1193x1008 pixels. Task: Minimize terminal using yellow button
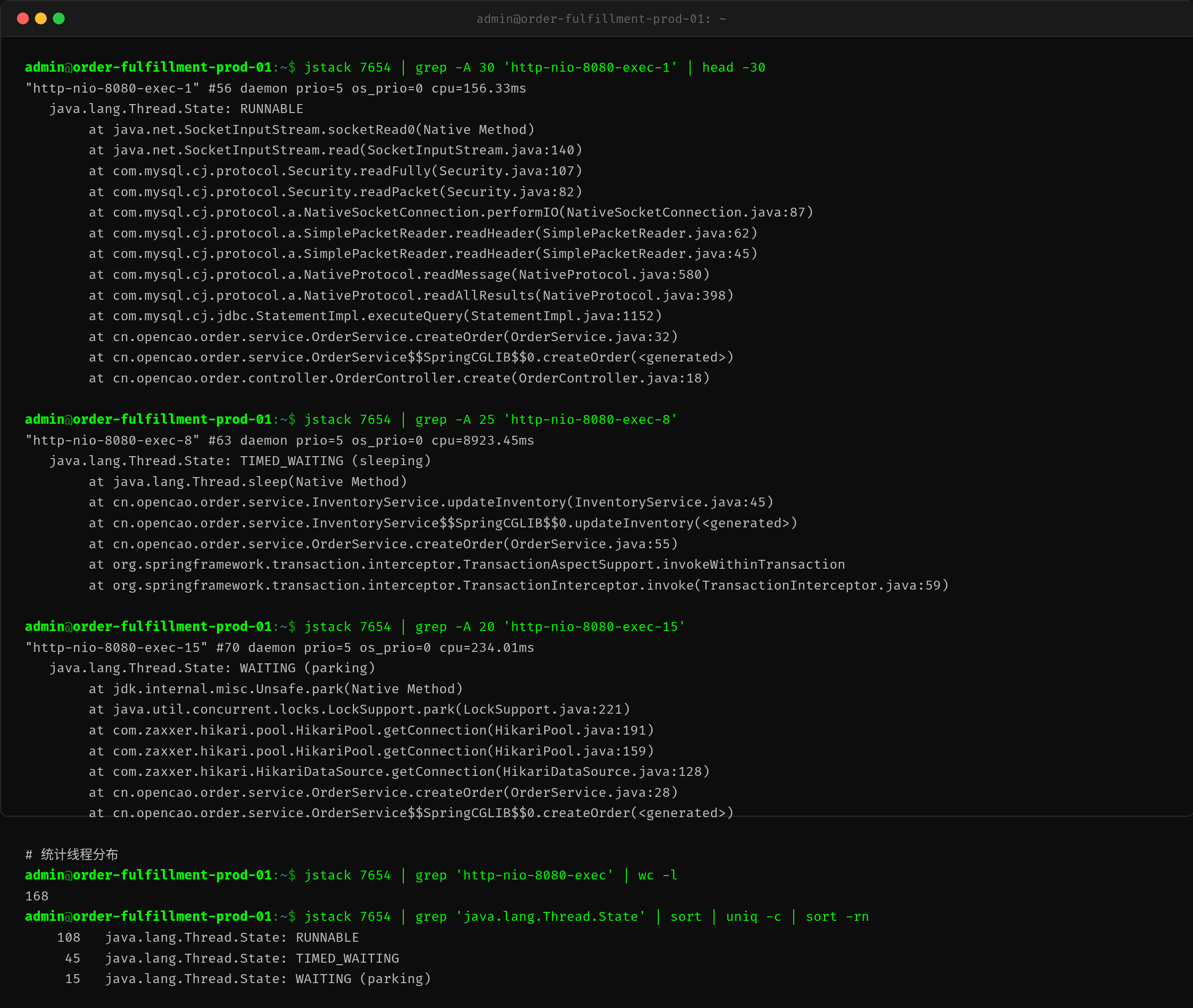click(40, 18)
